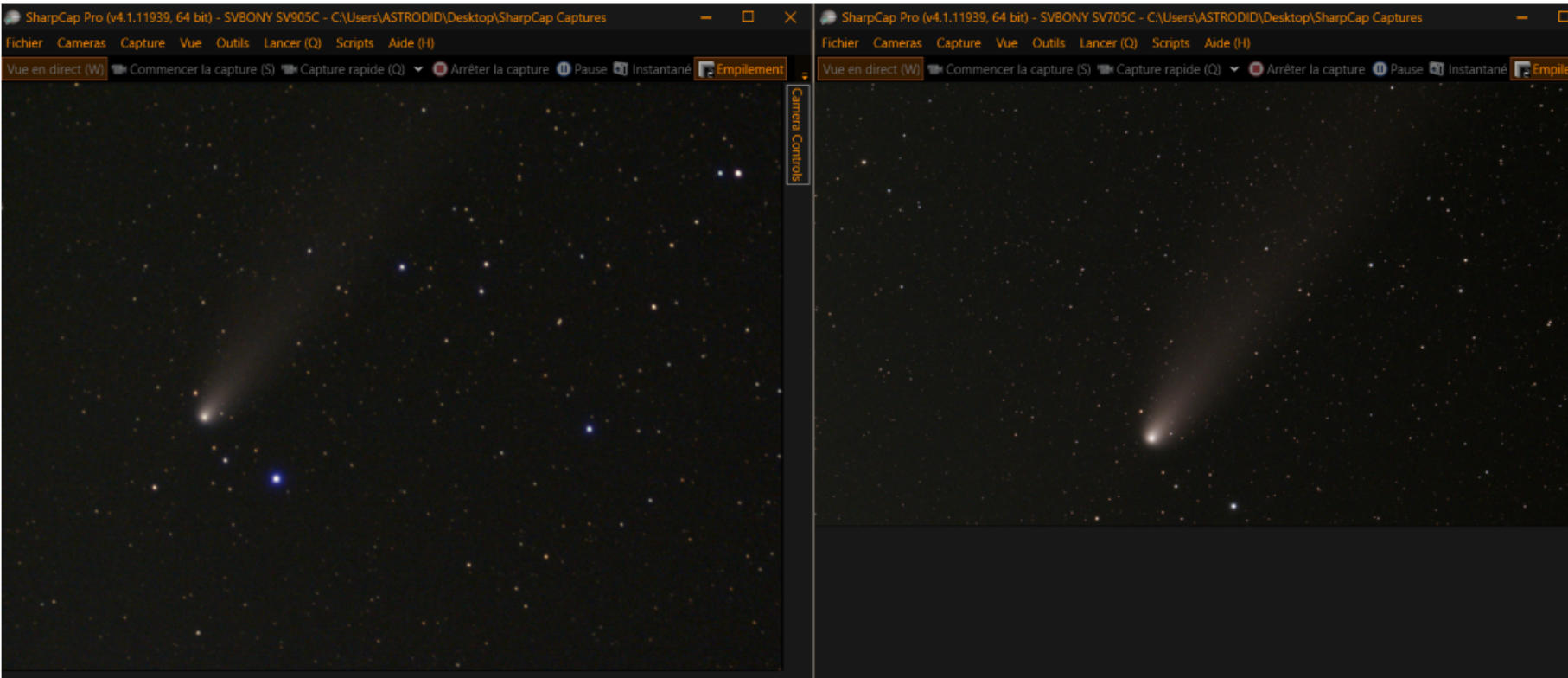The width and height of the screenshot is (1568, 678).
Task: Open Vue menu in SV905C window
Action: 190,42
